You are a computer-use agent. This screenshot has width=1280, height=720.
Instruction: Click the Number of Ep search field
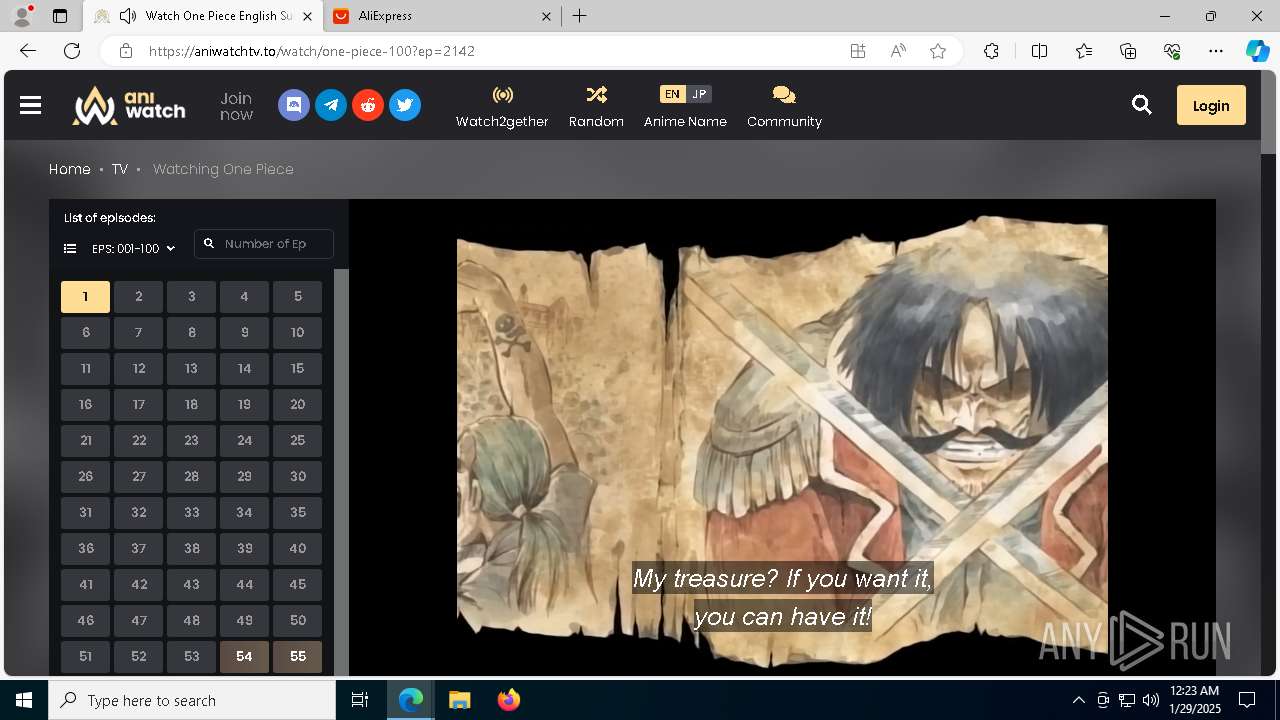click(x=264, y=244)
